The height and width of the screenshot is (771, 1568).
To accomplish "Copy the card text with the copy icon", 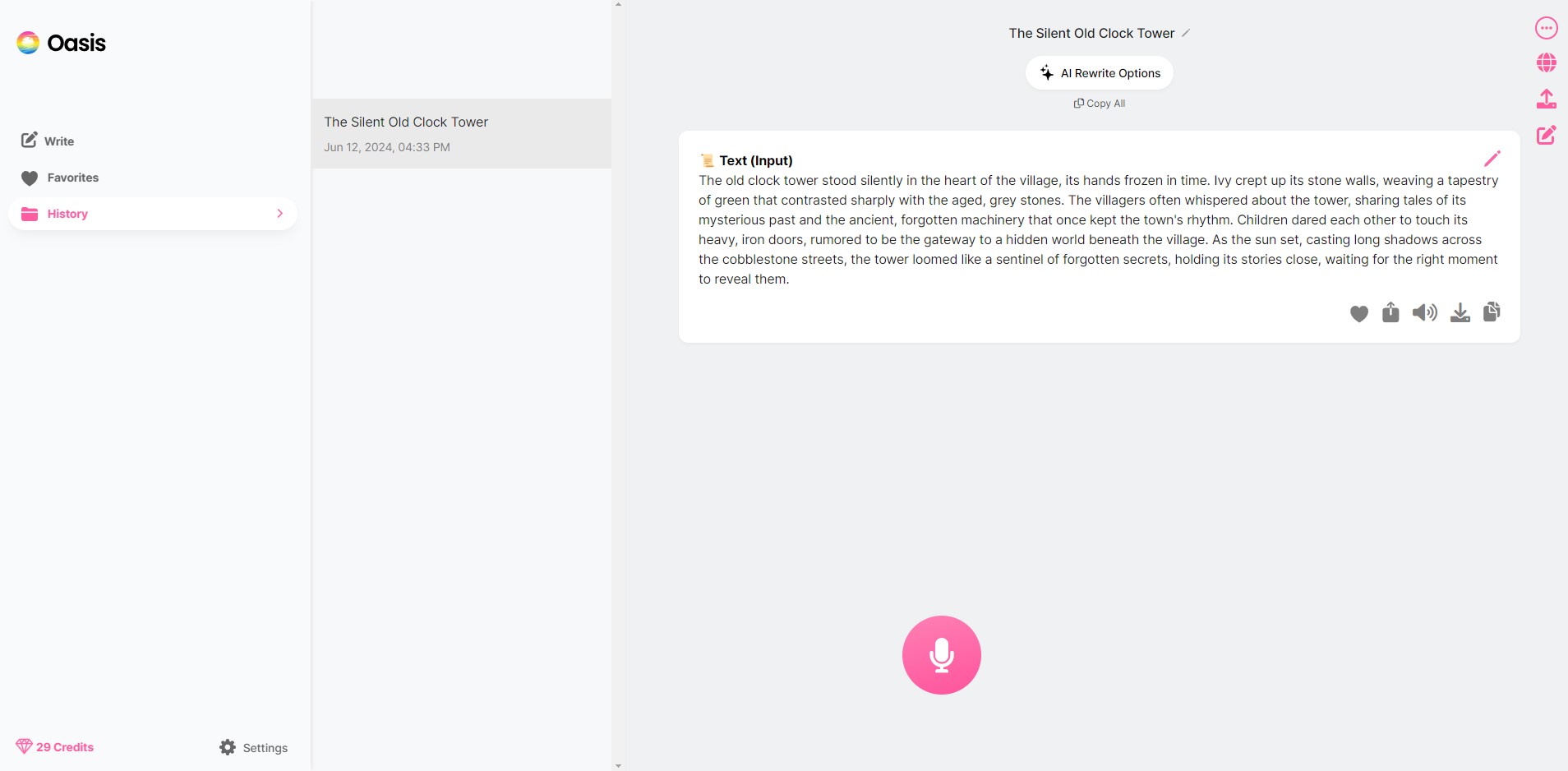I will click(1492, 312).
